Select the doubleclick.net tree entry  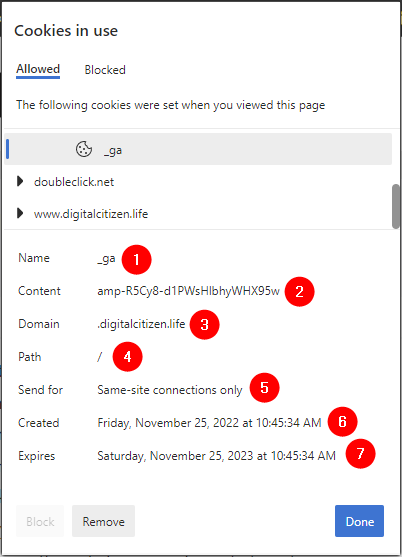pos(74,182)
